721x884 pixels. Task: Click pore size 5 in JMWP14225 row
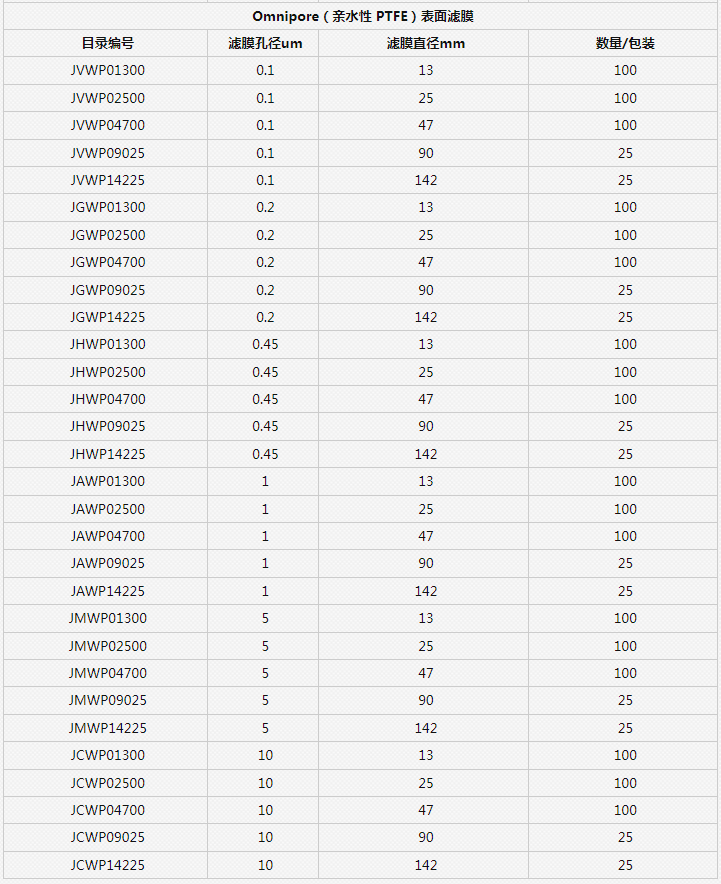pos(265,728)
